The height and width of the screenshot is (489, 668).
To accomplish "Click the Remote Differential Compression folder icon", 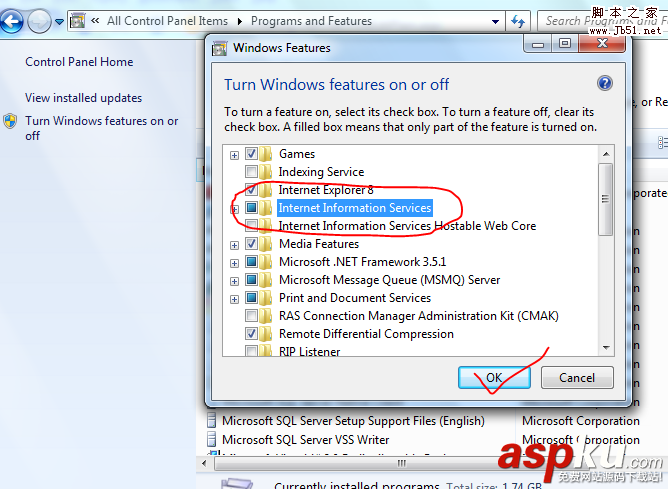I will point(265,334).
